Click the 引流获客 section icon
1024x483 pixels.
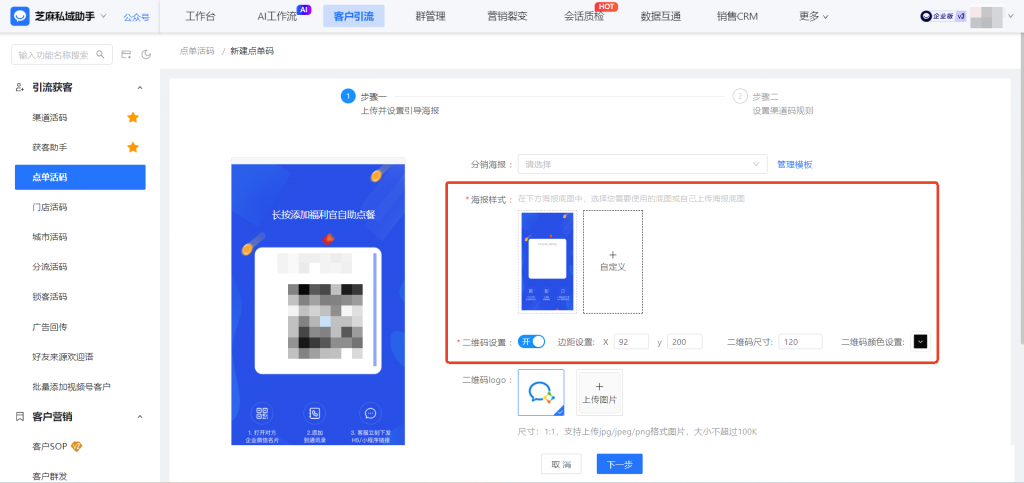(20, 87)
